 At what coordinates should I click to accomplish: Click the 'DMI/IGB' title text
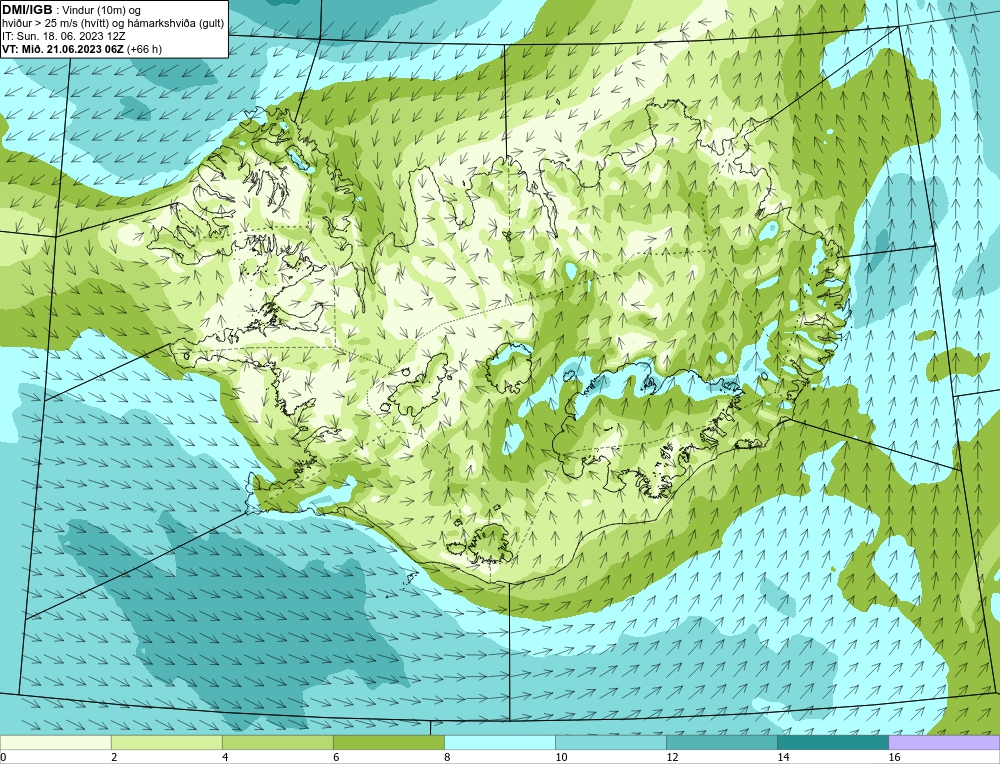tap(27, 10)
